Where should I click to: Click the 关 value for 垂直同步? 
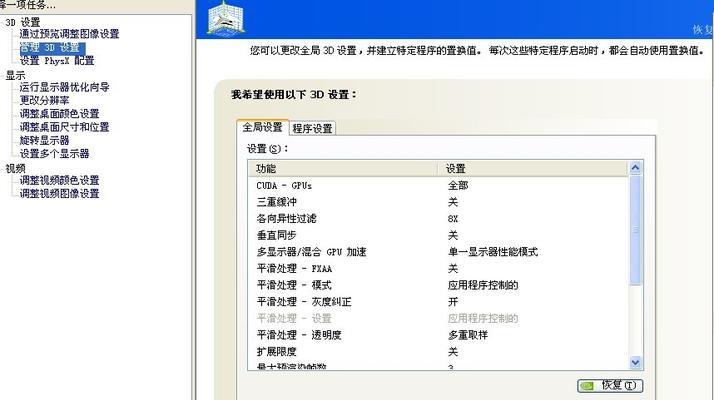pyautogui.click(x=453, y=236)
